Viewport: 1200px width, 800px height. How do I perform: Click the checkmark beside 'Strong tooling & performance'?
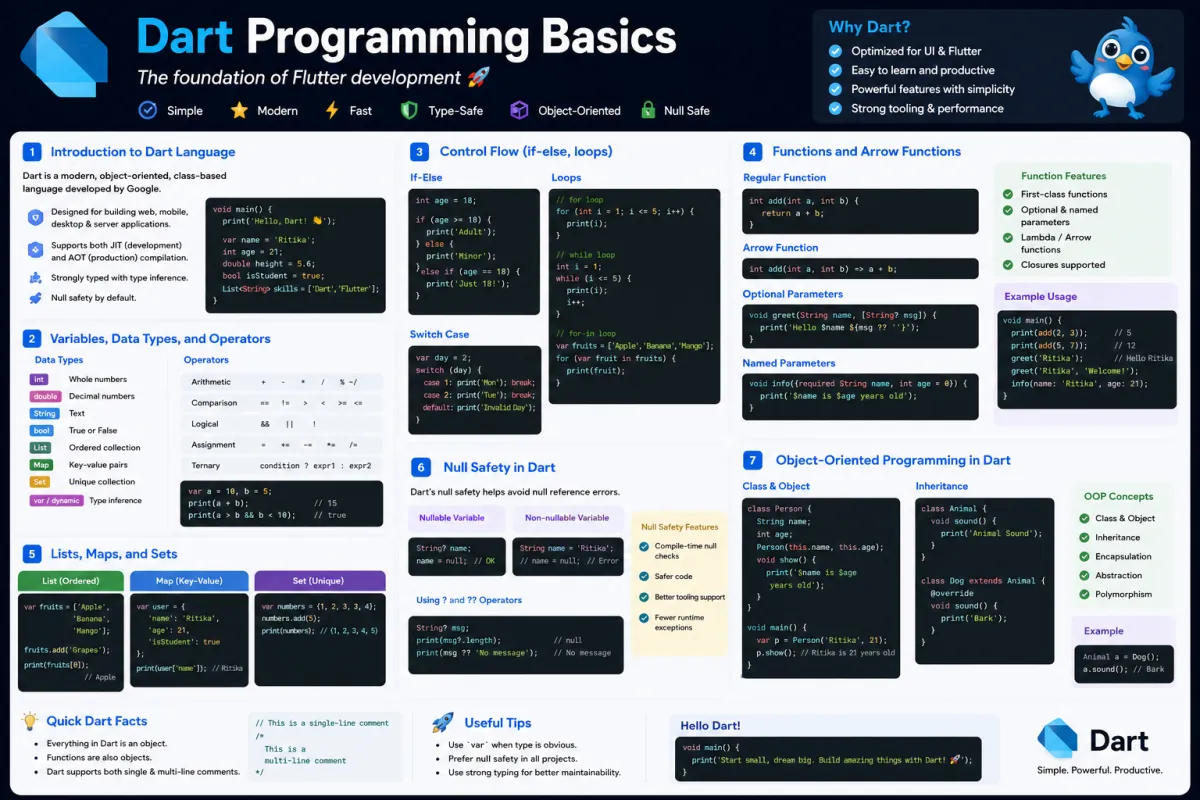pyautogui.click(x=835, y=108)
